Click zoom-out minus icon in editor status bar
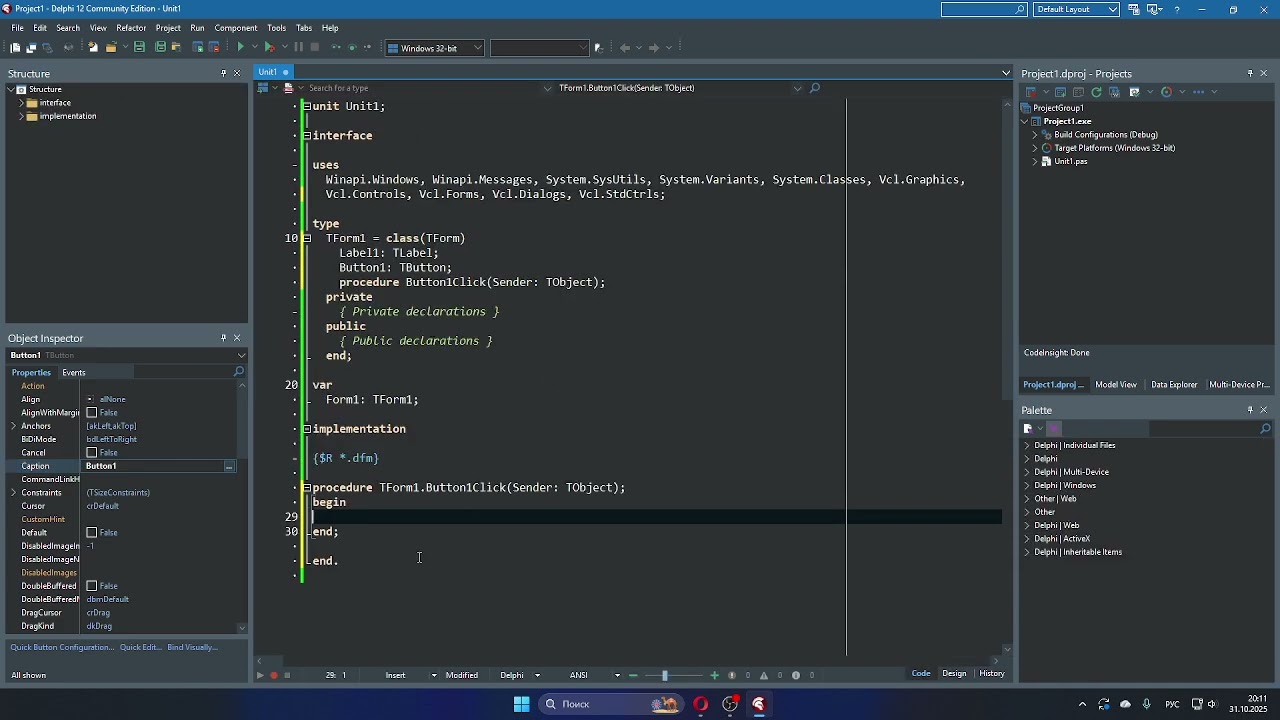 [x=633, y=675]
